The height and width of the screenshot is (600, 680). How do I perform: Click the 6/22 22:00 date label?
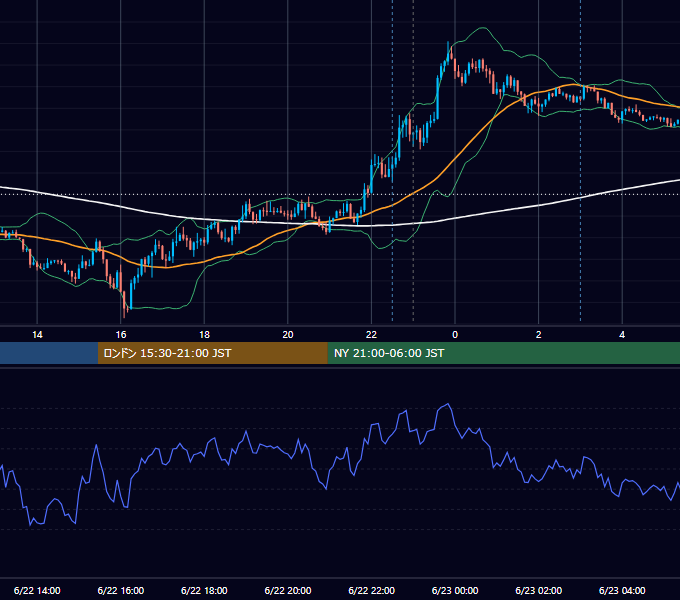(372, 590)
